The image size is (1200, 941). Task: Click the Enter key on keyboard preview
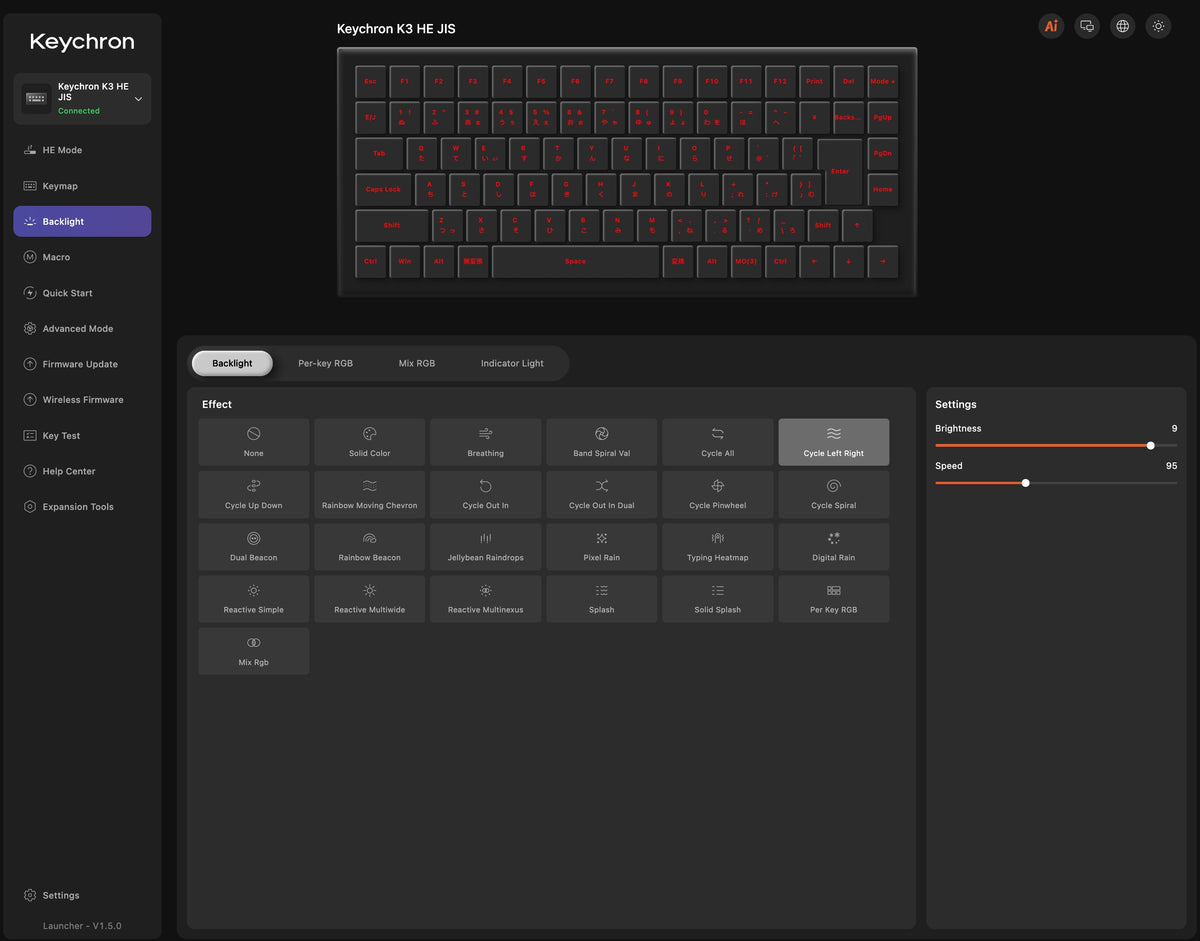842,171
